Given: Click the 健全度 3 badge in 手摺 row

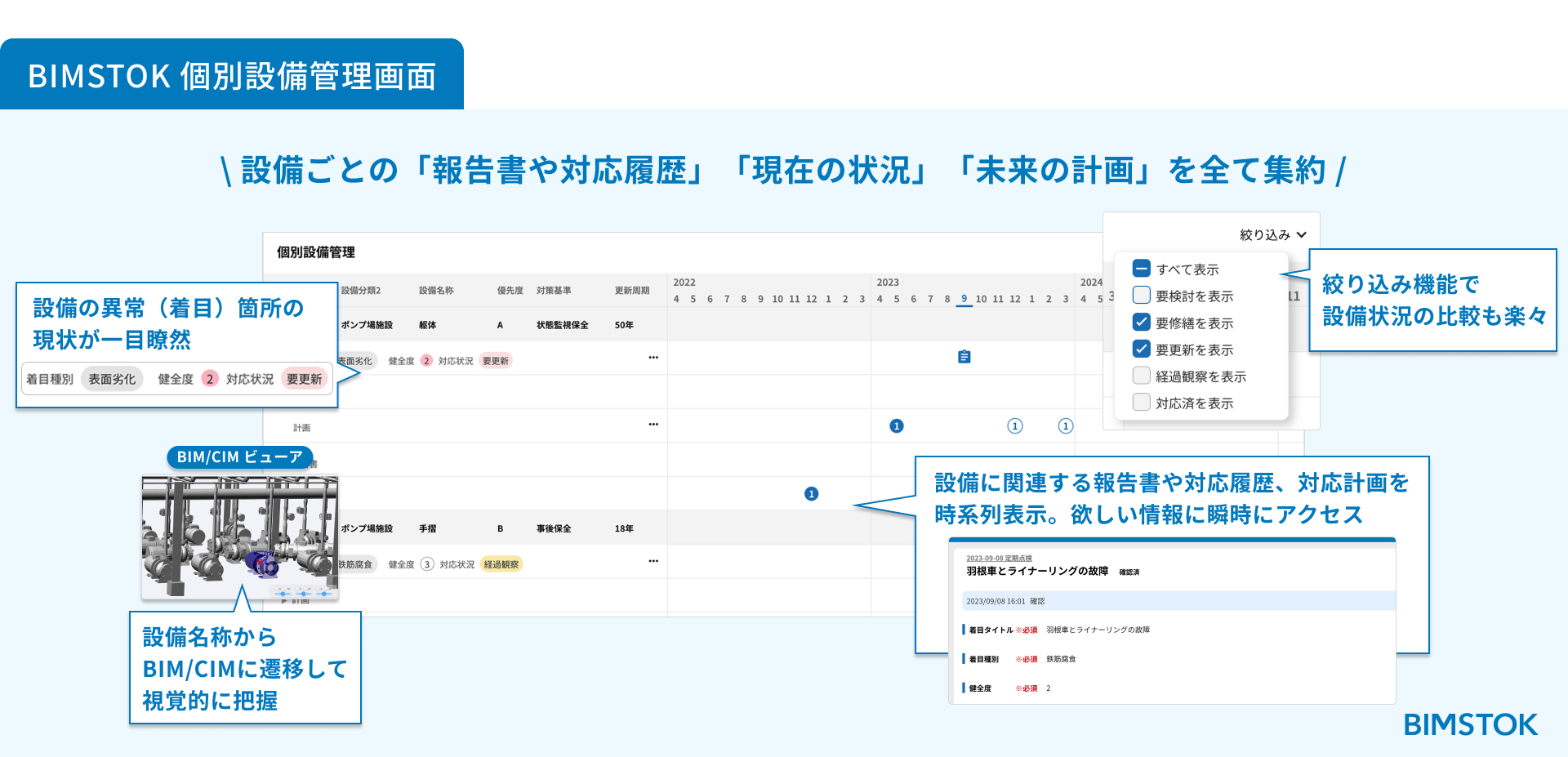Looking at the screenshot, I should click(427, 564).
